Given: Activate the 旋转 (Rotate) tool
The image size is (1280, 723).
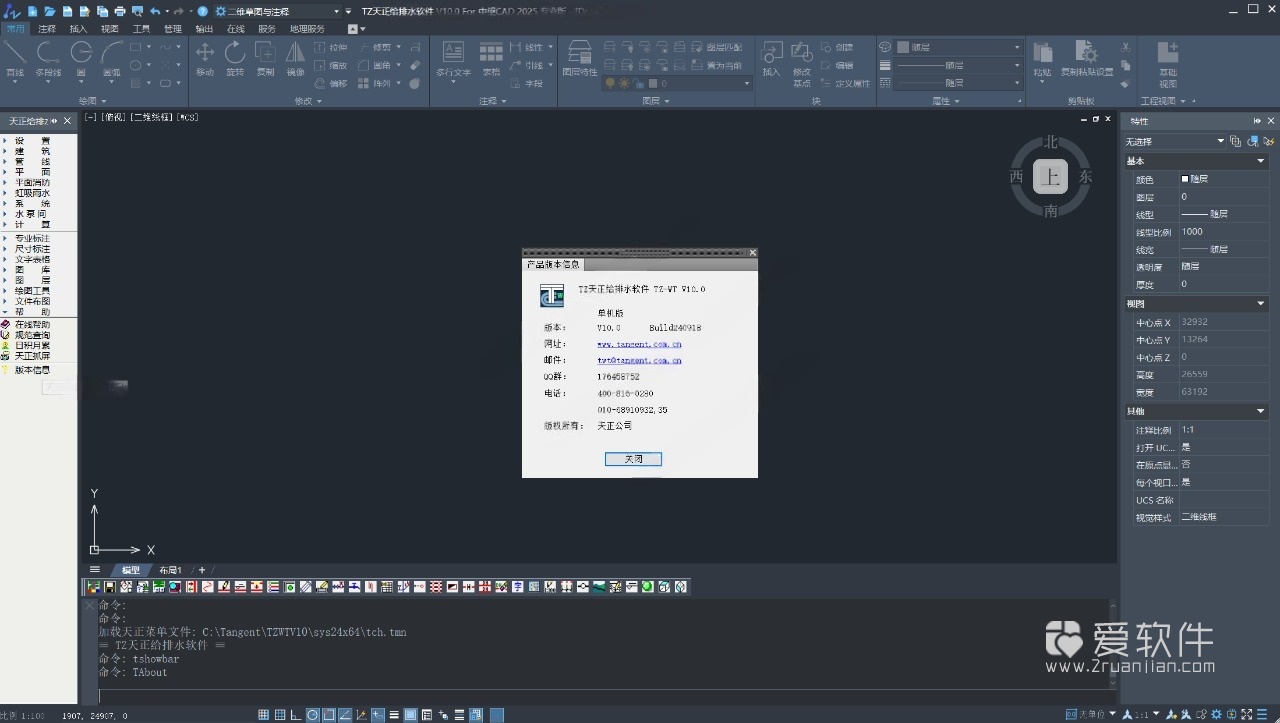Looking at the screenshot, I should click(235, 59).
